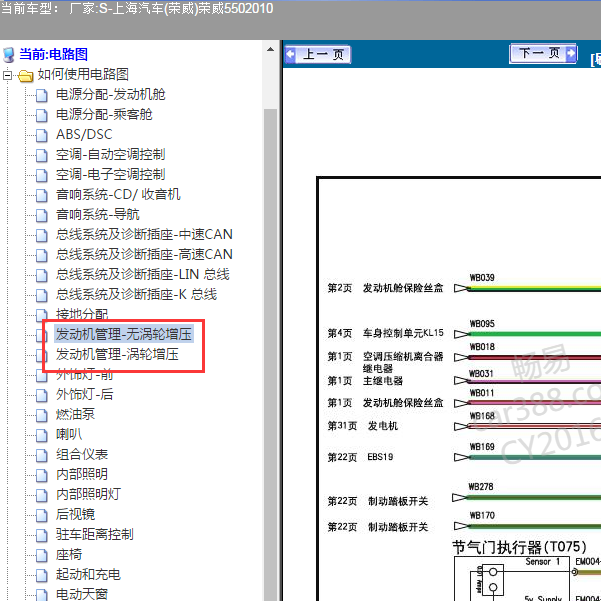Viewport: 601px width, 601px height.
Task: Click the 主继电器 connection reference
Action: tap(383, 381)
